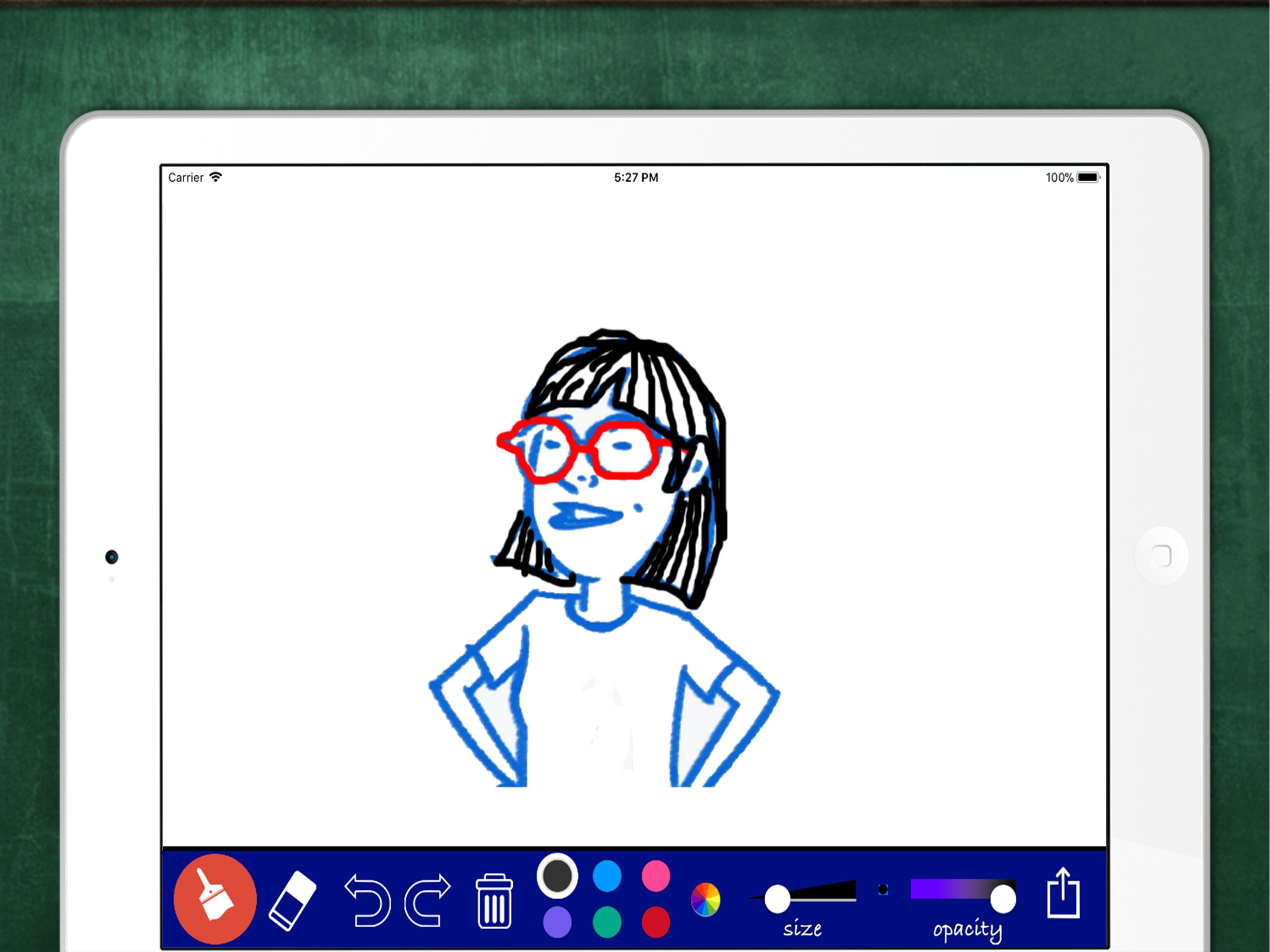The height and width of the screenshot is (952, 1270).
Task: Open the color wheel picker
Action: pyautogui.click(x=706, y=900)
